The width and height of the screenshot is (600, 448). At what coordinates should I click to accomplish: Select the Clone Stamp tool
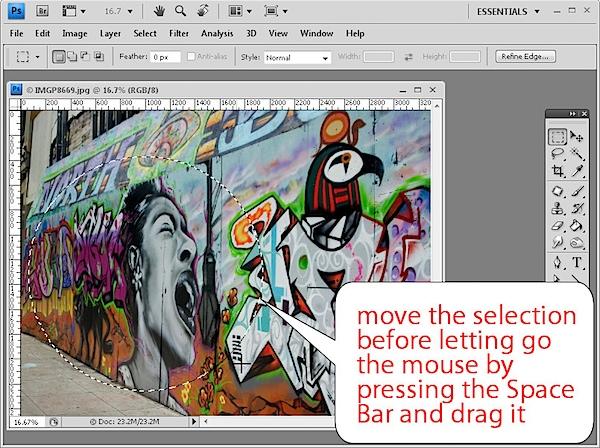(558, 208)
